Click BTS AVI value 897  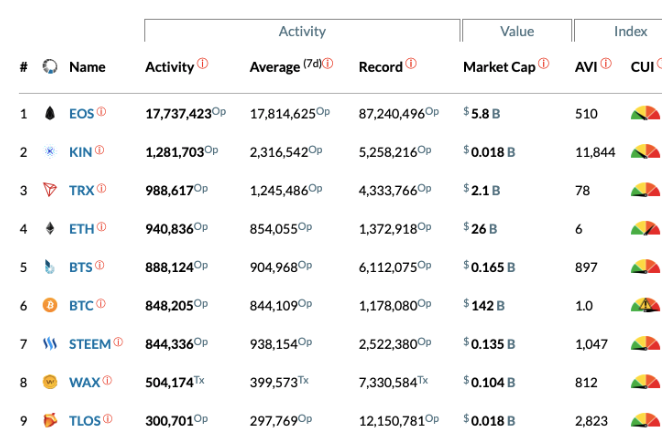[x=586, y=267]
